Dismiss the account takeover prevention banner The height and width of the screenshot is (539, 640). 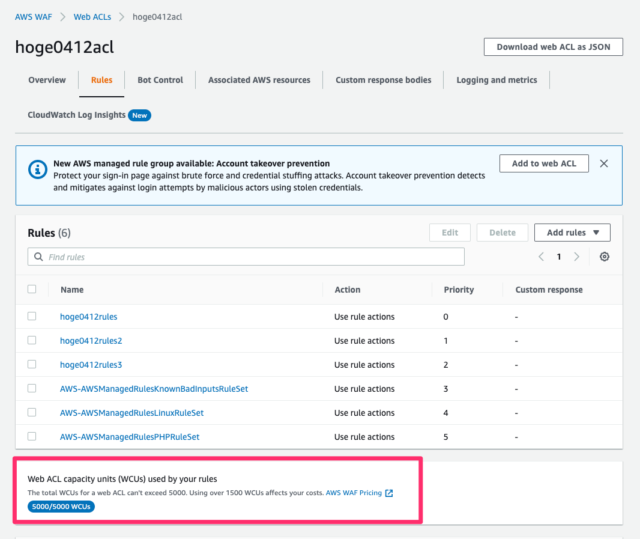click(604, 164)
